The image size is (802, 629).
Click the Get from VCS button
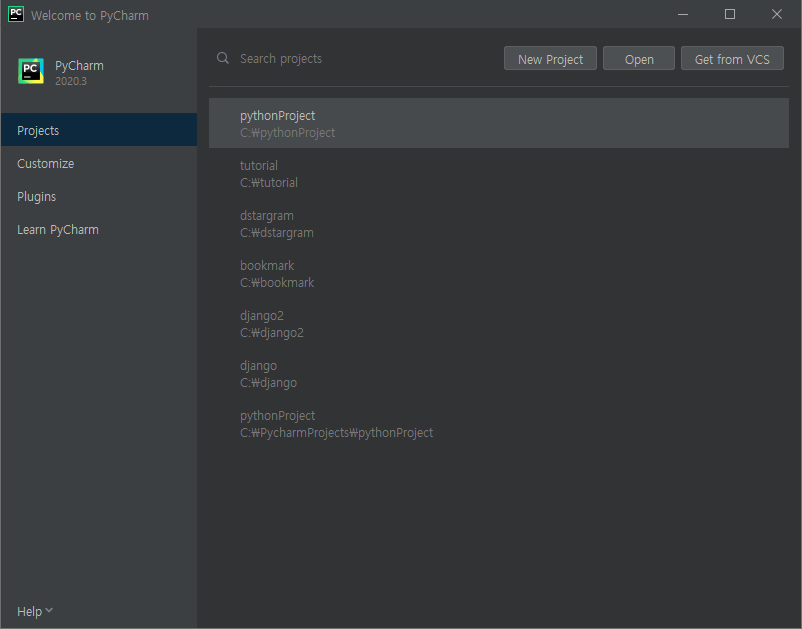(x=732, y=59)
